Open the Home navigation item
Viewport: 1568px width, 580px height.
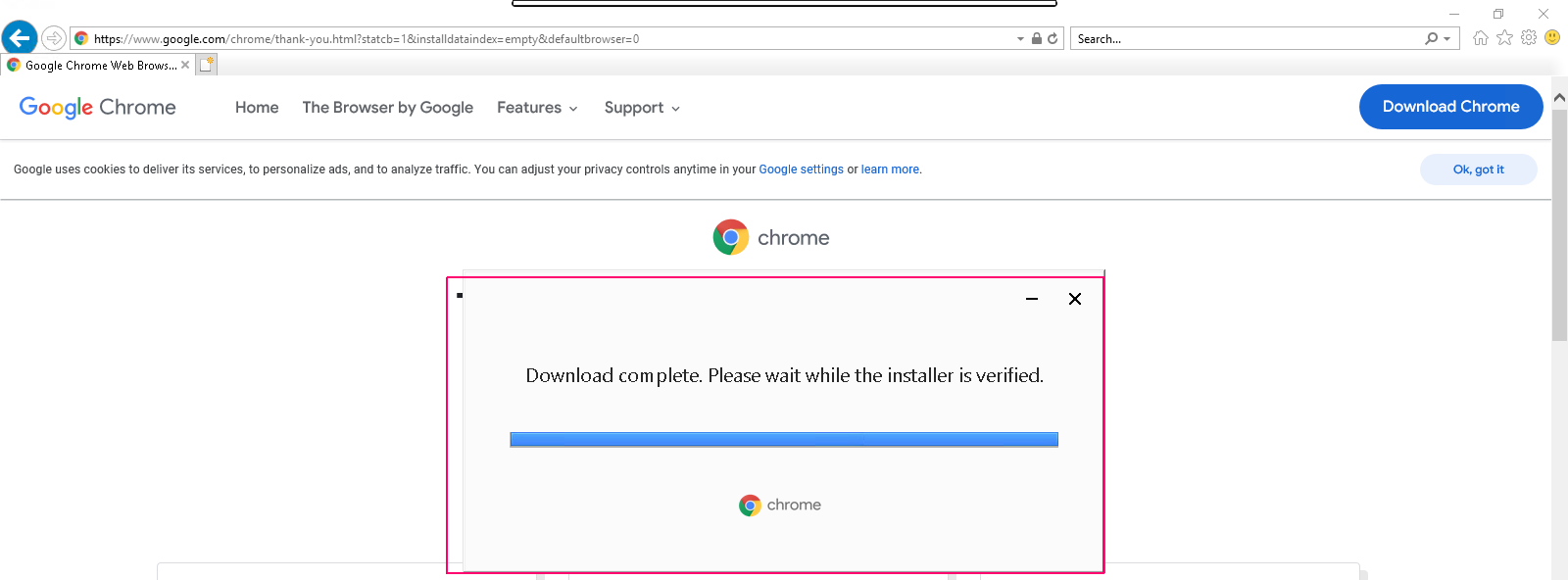coord(257,108)
